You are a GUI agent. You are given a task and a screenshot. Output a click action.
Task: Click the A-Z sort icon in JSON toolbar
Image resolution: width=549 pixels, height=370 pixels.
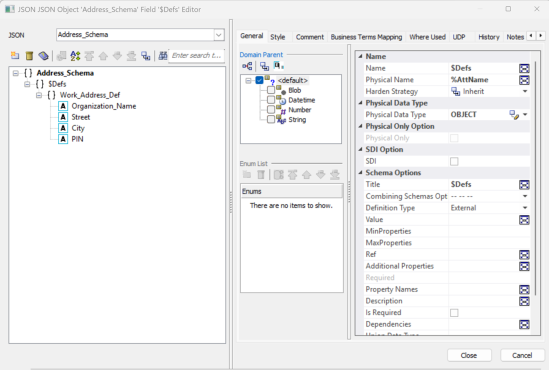point(75,55)
